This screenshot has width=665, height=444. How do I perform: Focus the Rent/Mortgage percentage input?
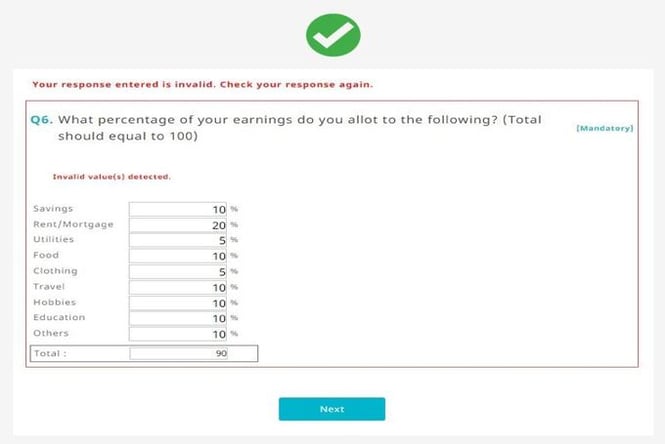tap(178, 225)
